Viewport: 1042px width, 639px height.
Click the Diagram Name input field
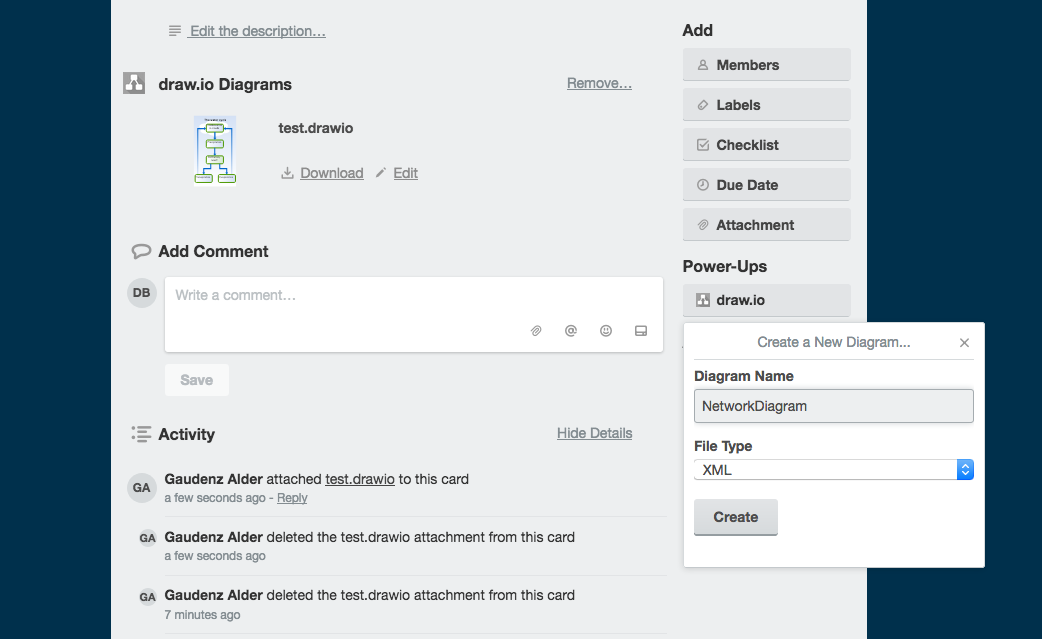pos(834,406)
